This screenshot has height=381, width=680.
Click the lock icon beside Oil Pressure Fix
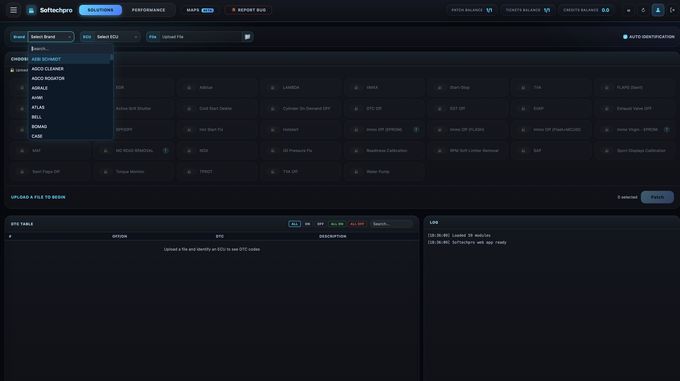coord(272,150)
